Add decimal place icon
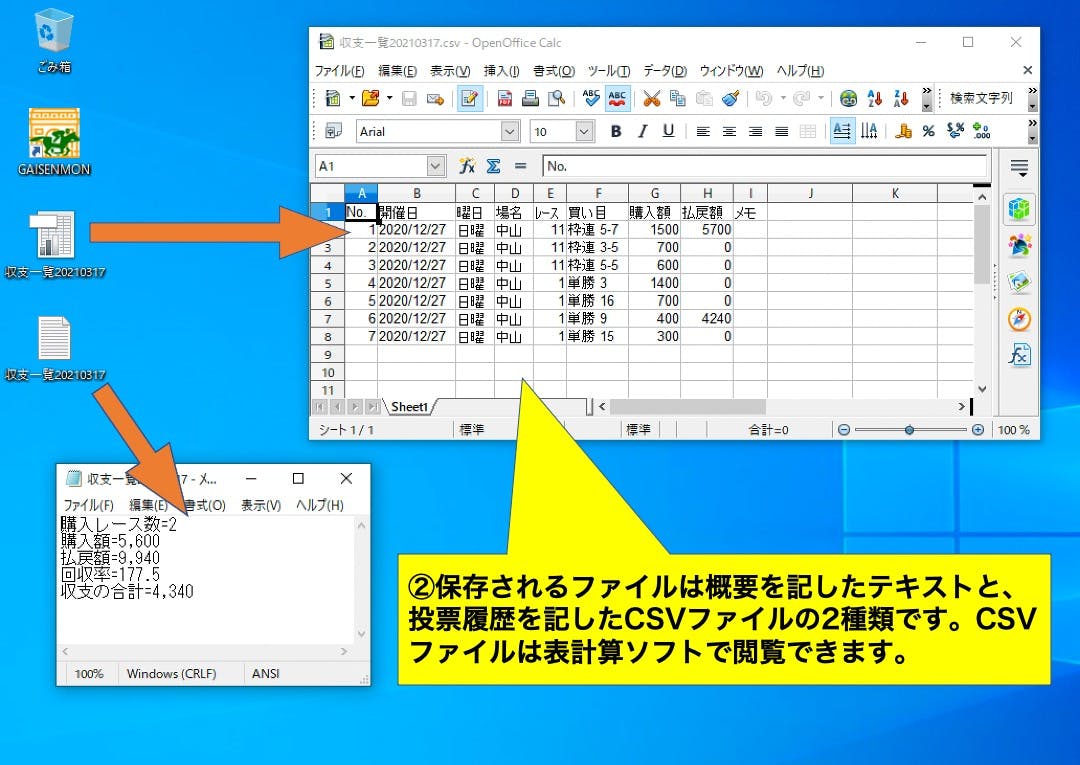 coord(981,131)
